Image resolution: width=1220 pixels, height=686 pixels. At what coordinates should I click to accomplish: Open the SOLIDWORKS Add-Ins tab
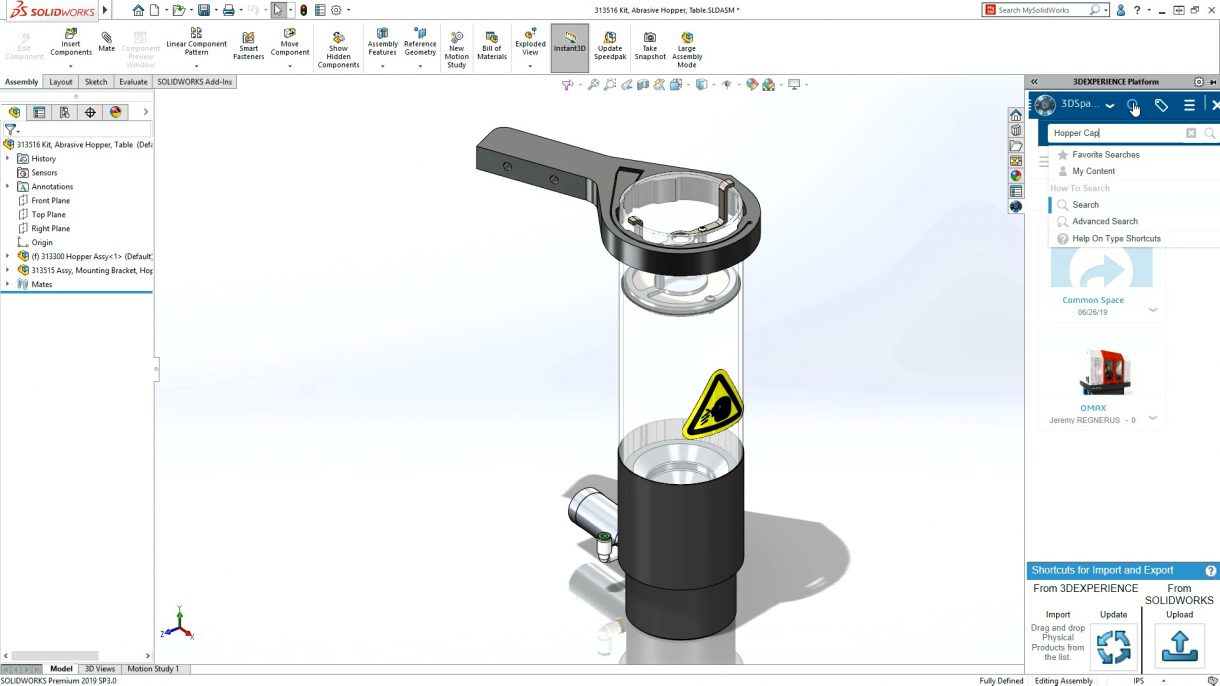tap(195, 82)
